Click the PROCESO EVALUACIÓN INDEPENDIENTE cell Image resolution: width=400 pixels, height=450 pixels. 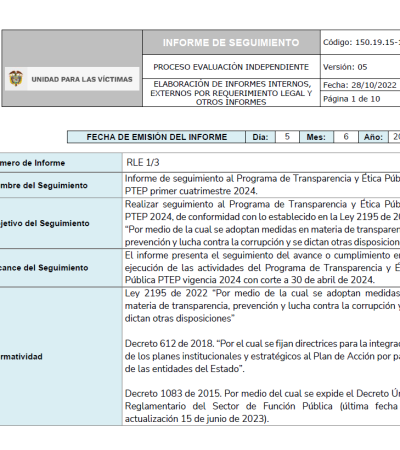(x=231, y=67)
